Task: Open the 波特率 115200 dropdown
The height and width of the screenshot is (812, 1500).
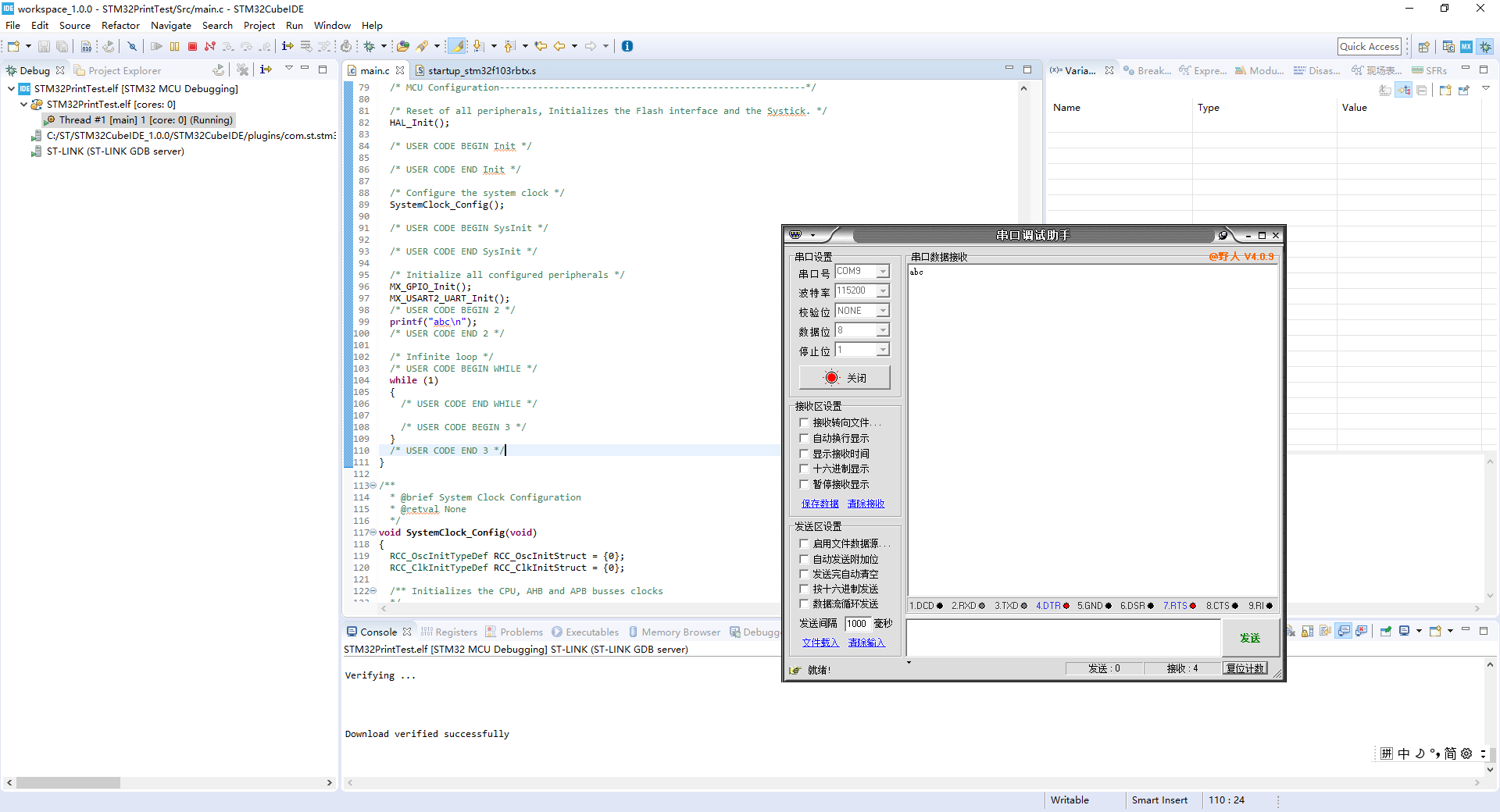Action: (883, 291)
